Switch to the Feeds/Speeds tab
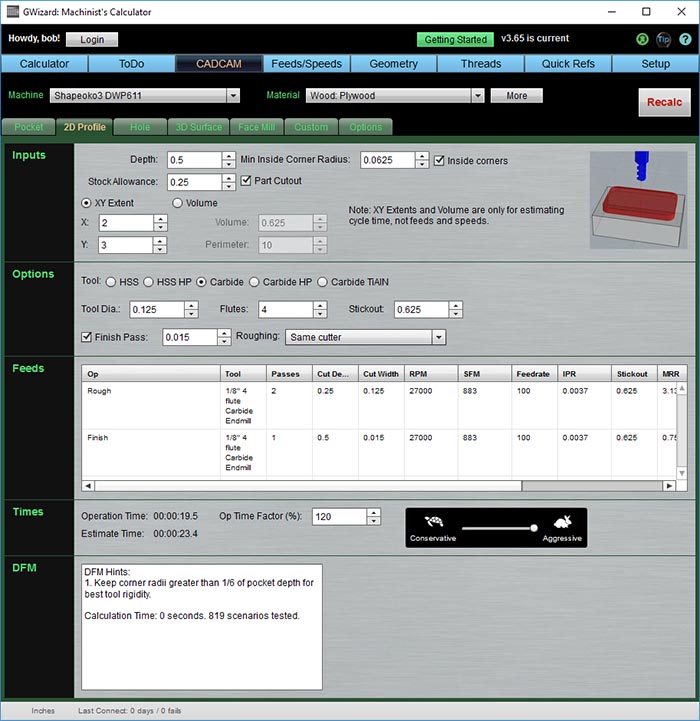Viewport: 700px width, 721px height. (306, 64)
